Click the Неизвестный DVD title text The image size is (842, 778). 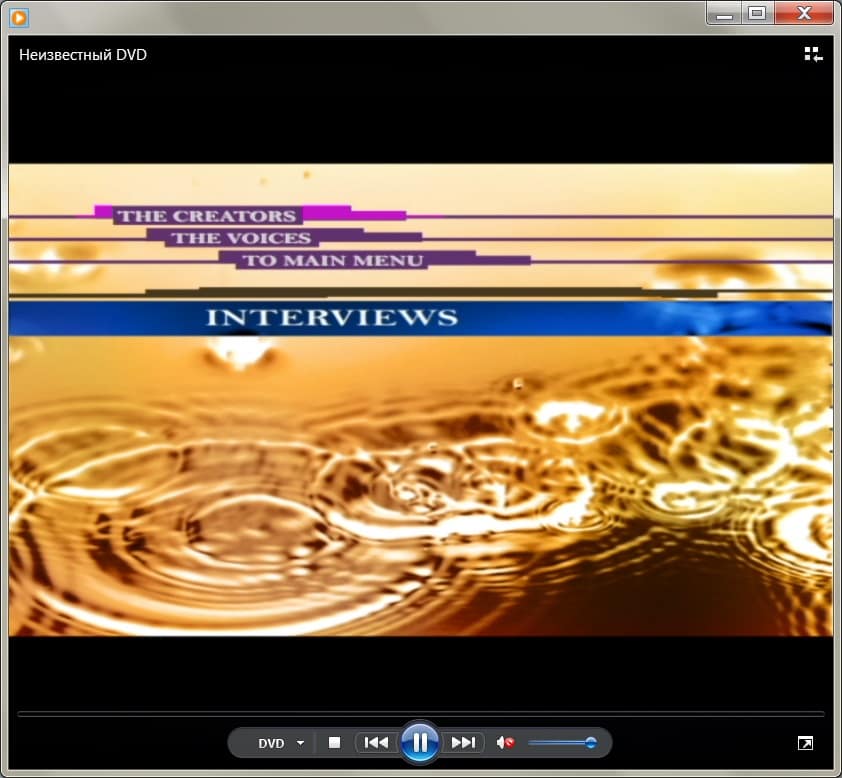click(83, 55)
